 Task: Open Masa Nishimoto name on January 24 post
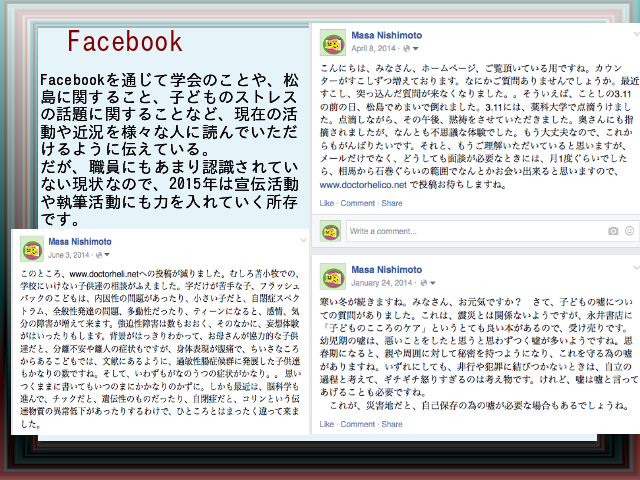[x=387, y=270]
